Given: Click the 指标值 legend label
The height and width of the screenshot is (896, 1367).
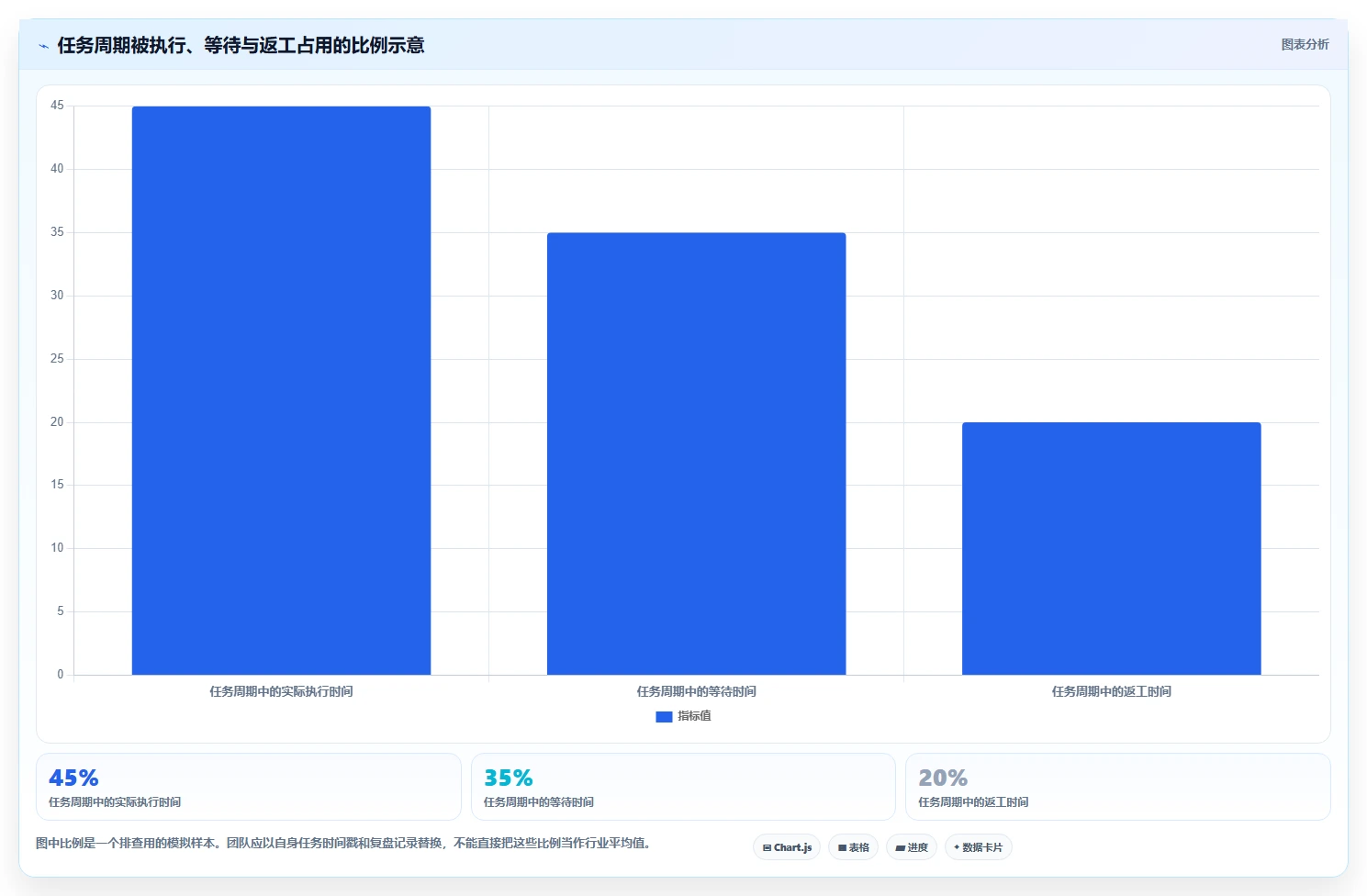Looking at the screenshot, I should (x=694, y=716).
